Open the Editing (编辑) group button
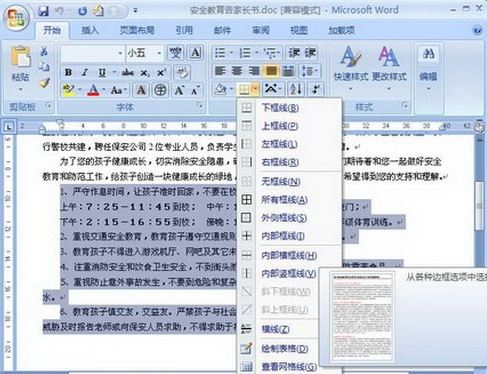Screen dimensions: 487x374 point(428,69)
